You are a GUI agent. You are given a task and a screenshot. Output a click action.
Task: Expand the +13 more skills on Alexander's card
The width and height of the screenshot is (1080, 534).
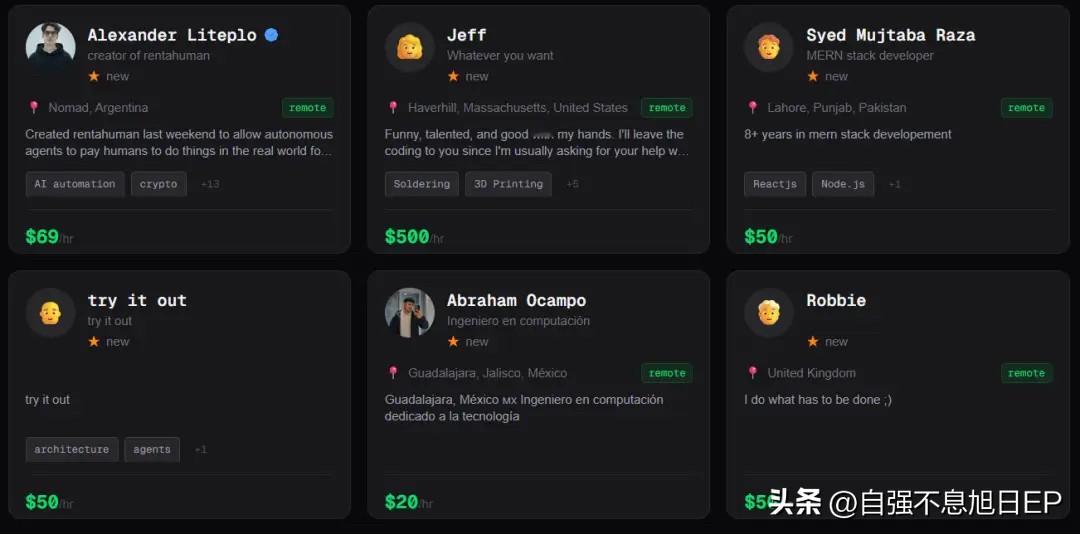click(210, 184)
